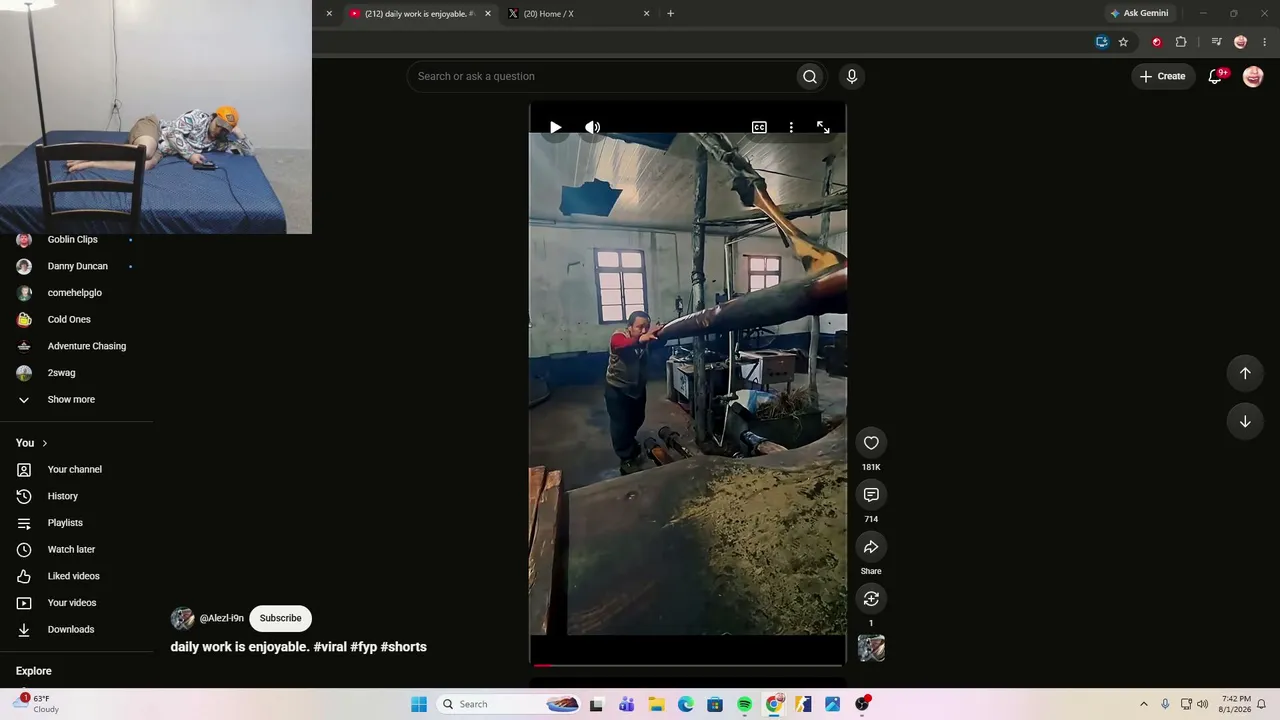Open the Danny Duncan subscription
Image resolution: width=1280 pixels, height=720 pixels.
(x=76, y=266)
